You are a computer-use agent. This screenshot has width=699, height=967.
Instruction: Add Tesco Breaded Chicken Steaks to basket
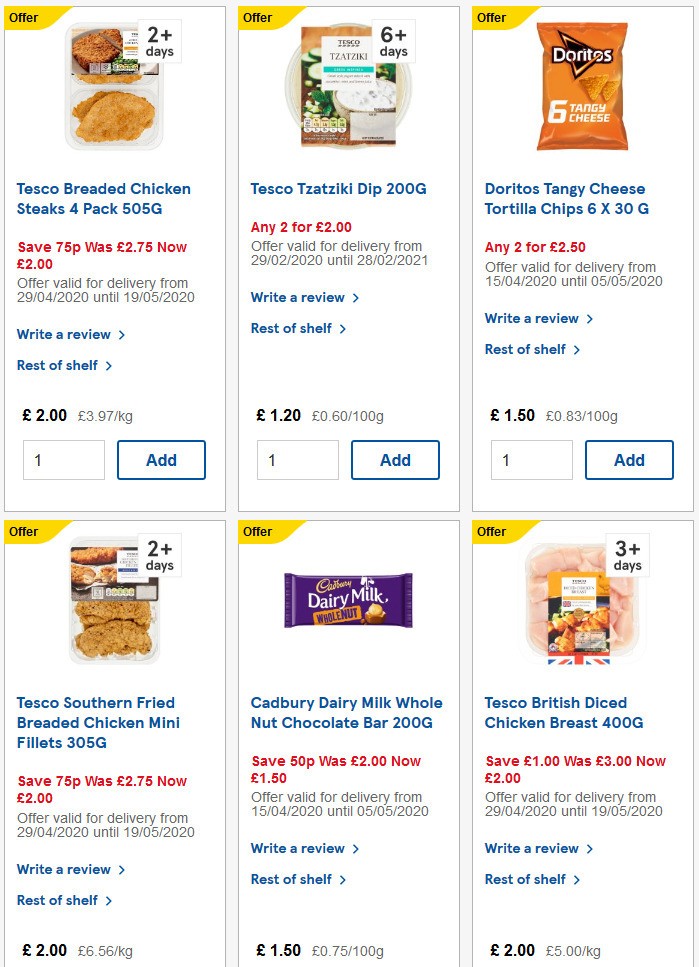pos(161,460)
